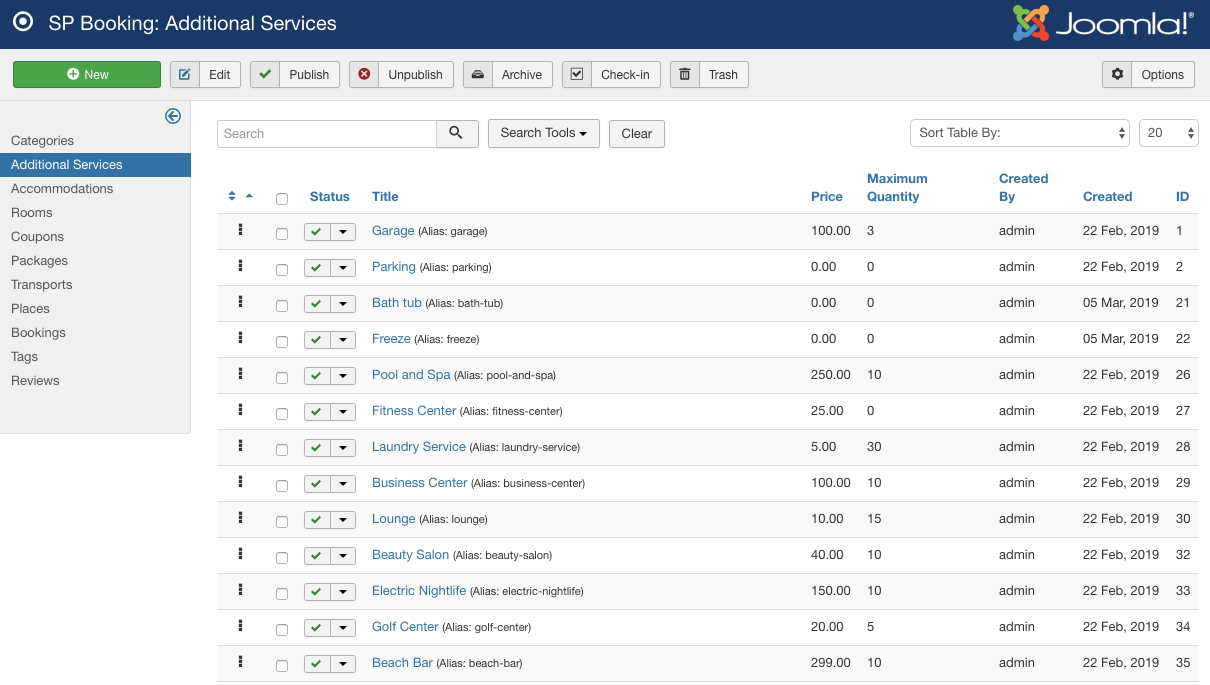Collapse sidebar with the blue arrow icon

[173, 116]
